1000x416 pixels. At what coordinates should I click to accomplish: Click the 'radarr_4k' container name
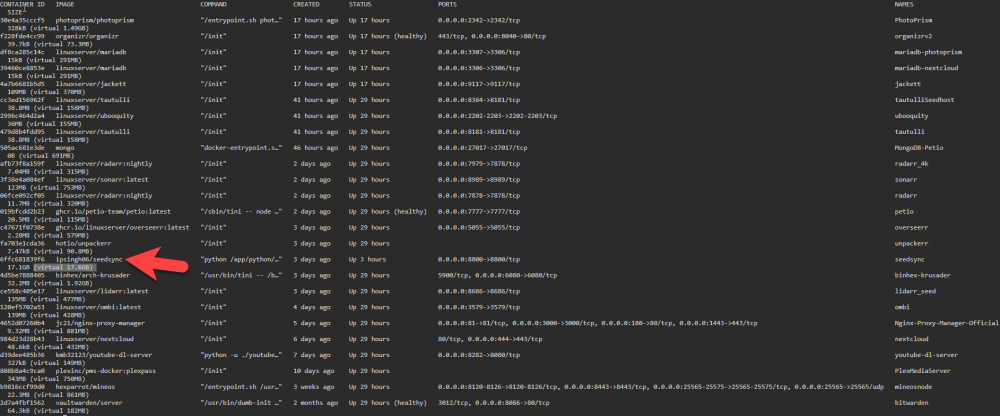tap(912, 164)
